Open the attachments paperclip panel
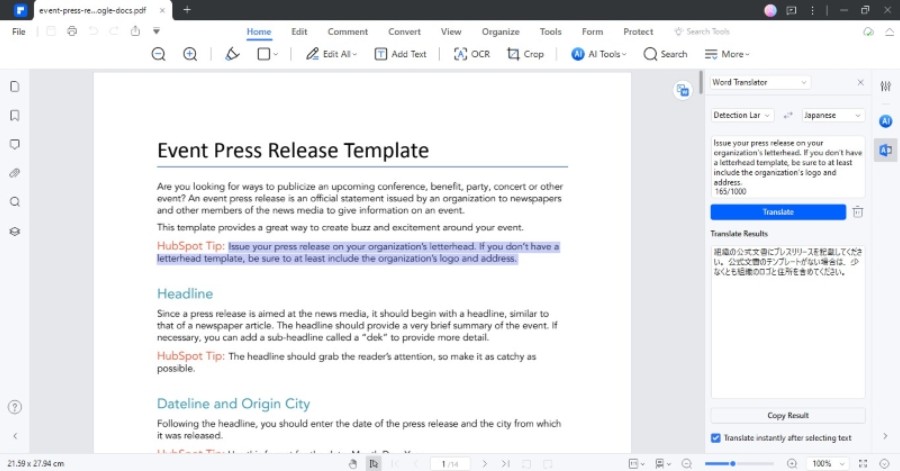 coord(15,173)
